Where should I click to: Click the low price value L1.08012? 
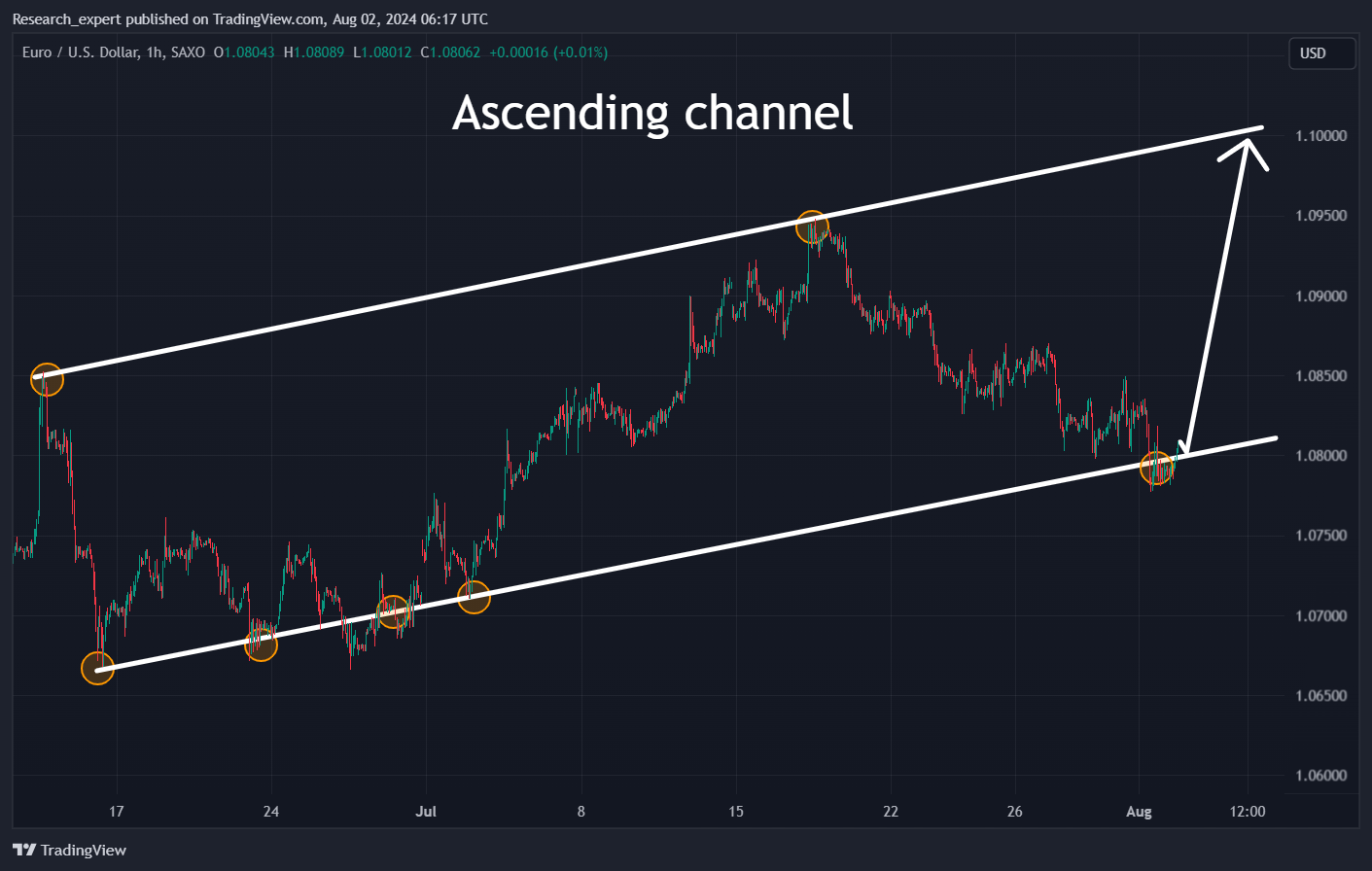(x=382, y=52)
